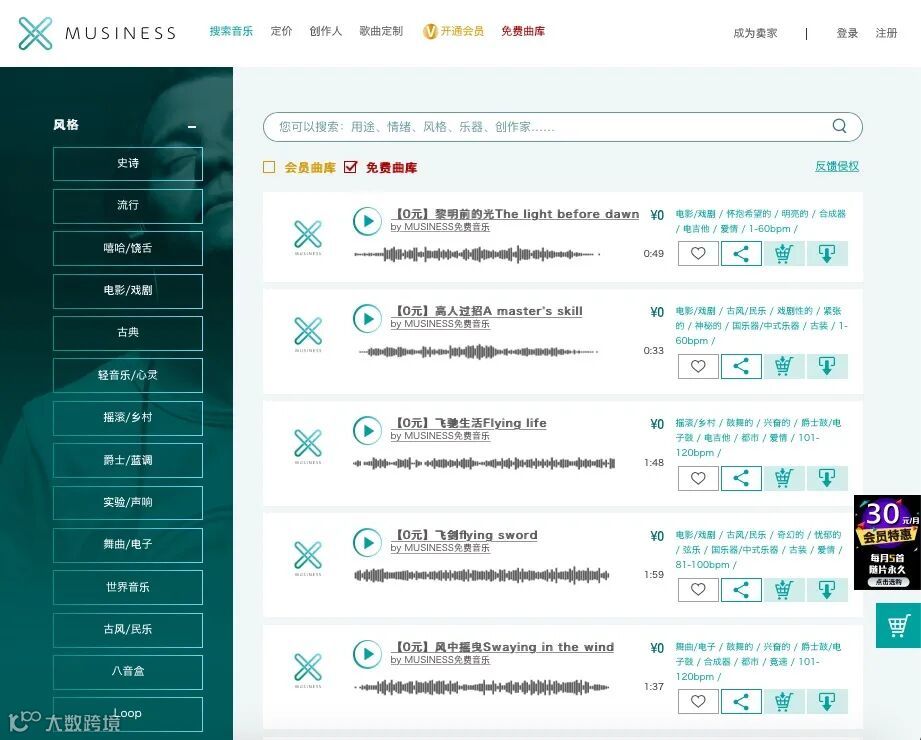Open The light before dawn title link
This screenshot has height=740, width=921.
tap(515, 214)
